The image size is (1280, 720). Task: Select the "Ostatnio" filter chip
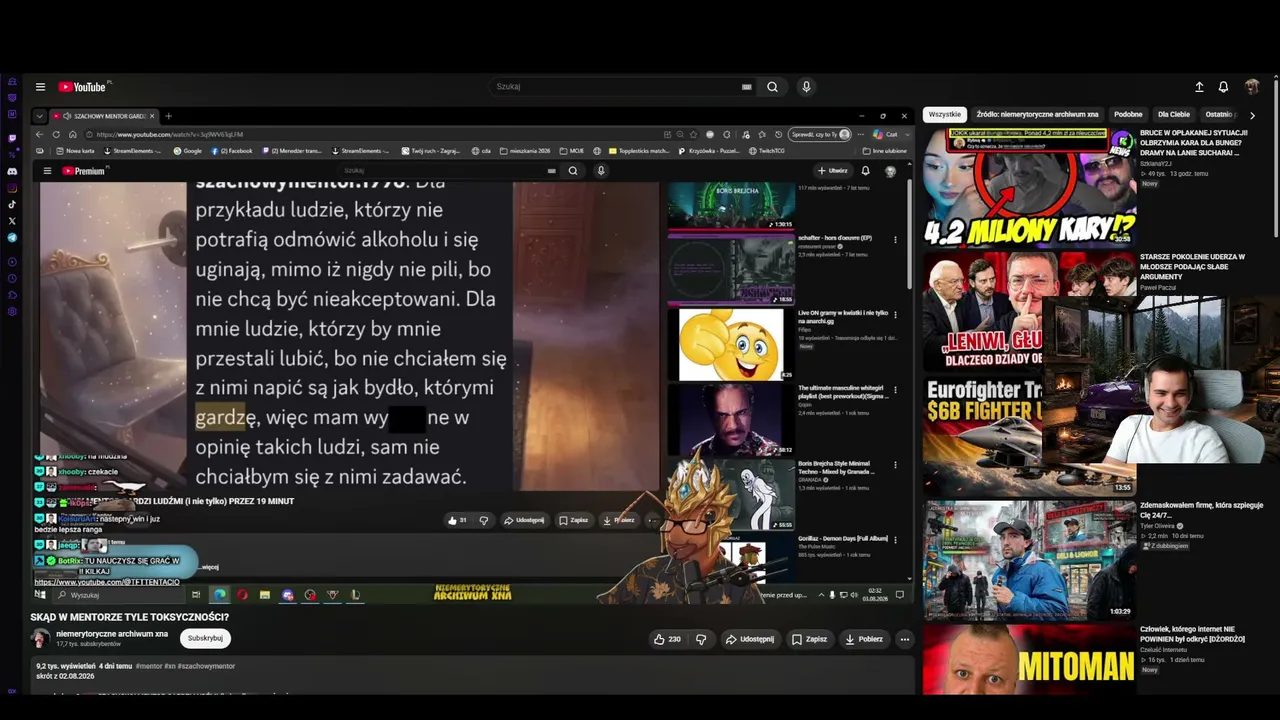[1219, 115]
